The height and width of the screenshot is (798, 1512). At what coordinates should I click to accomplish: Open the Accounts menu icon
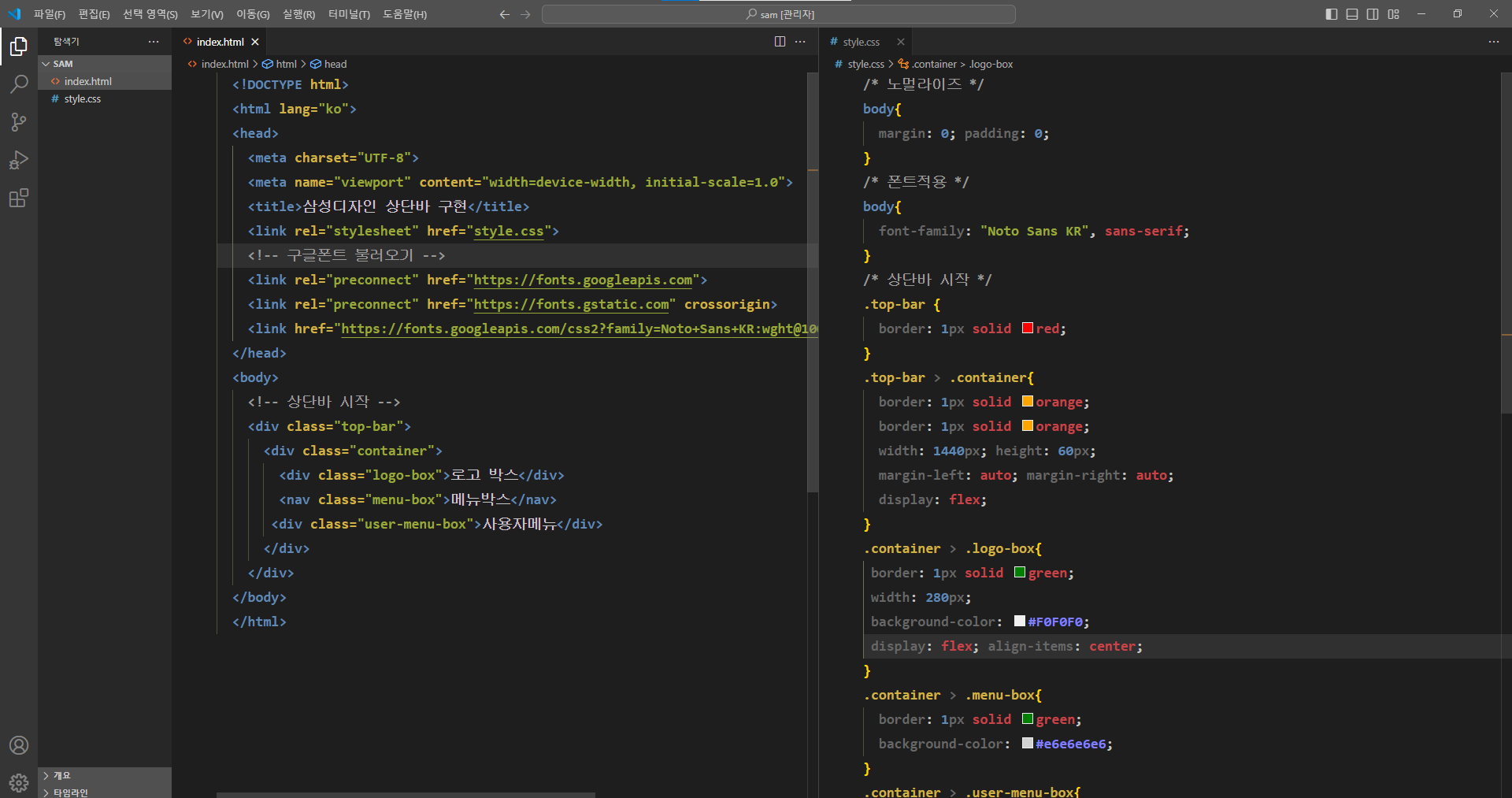coord(19,745)
